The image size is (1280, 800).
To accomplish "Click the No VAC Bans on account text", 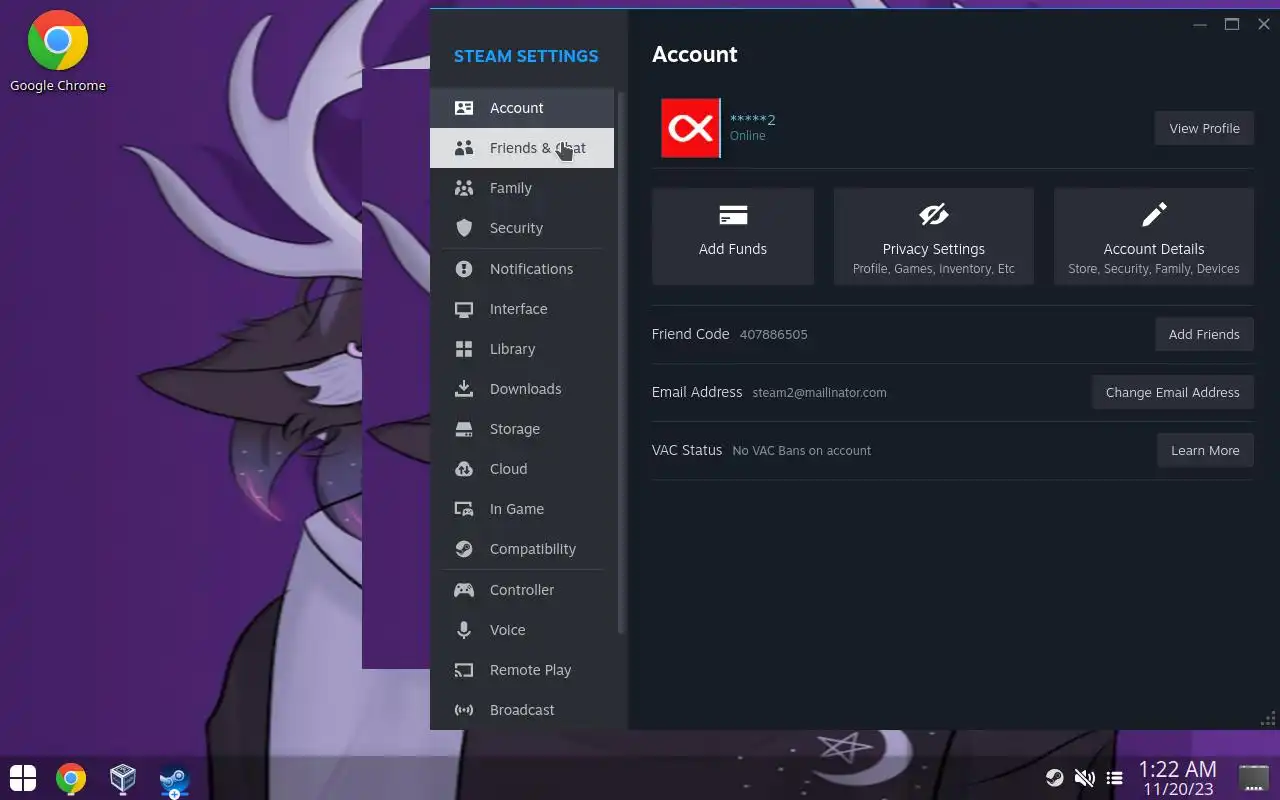I will [x=801, y=451].
